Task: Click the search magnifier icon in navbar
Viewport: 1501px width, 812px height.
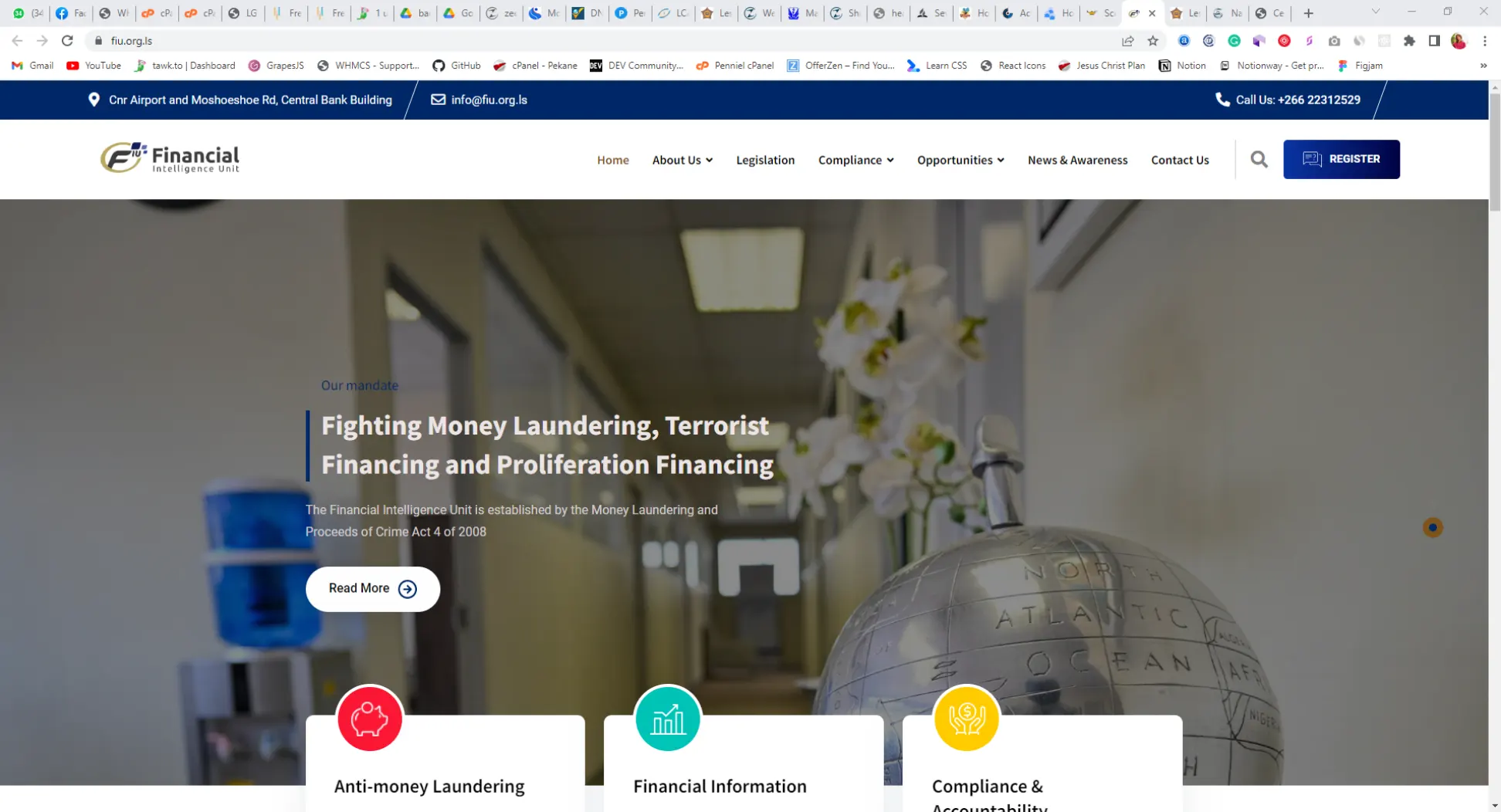Action: (1259, 160)
